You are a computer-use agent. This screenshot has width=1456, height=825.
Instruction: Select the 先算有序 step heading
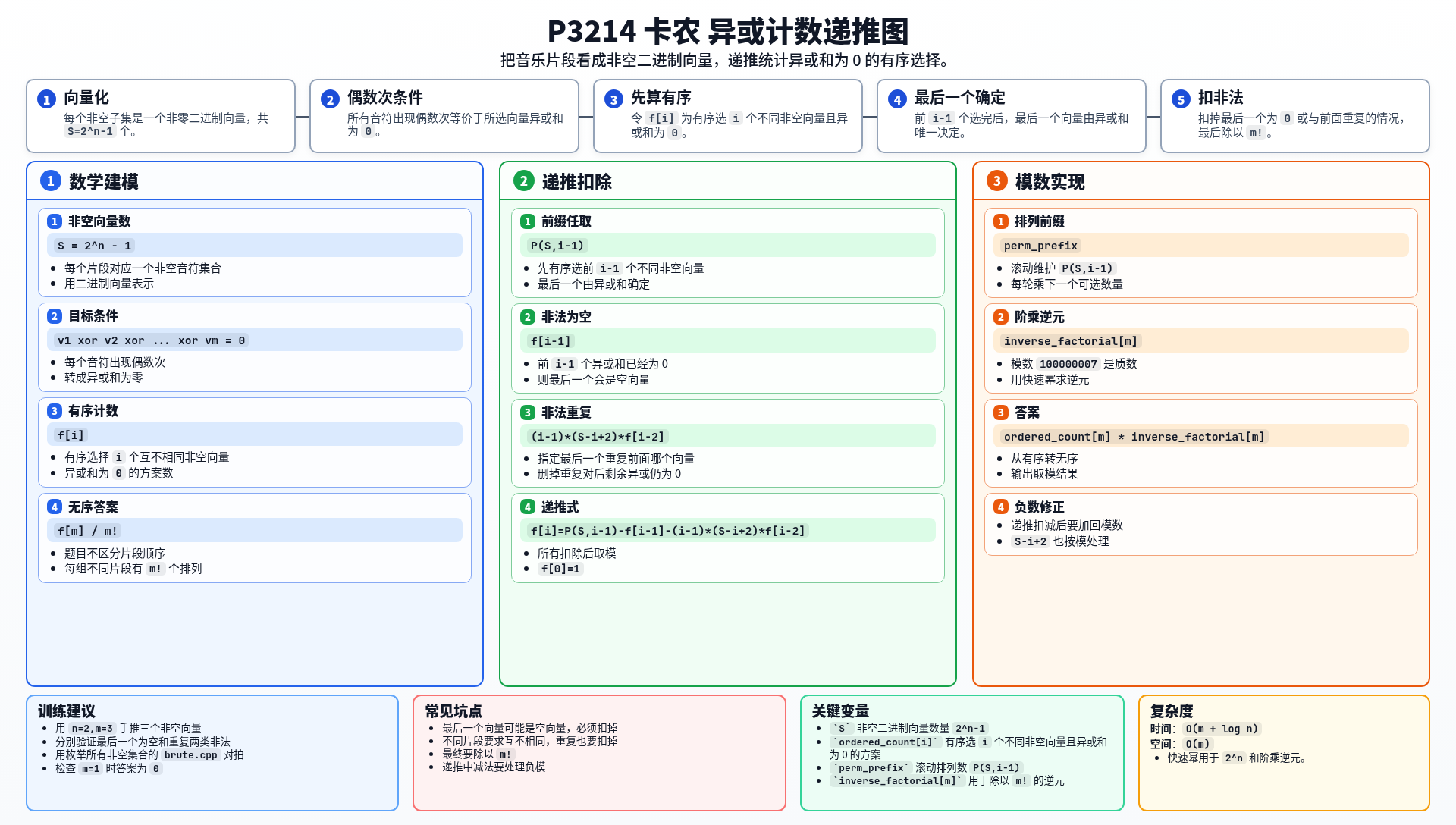pos(661,98)
